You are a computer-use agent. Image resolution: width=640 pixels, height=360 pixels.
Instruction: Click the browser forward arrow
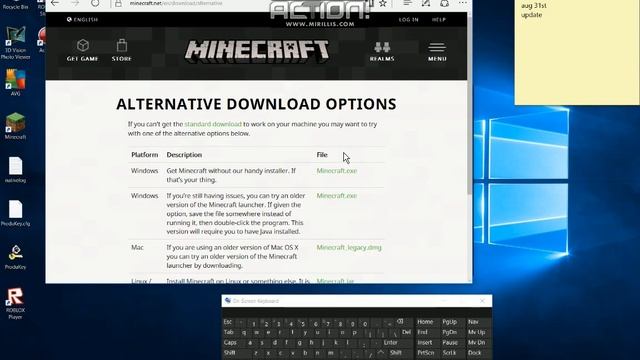75,3
